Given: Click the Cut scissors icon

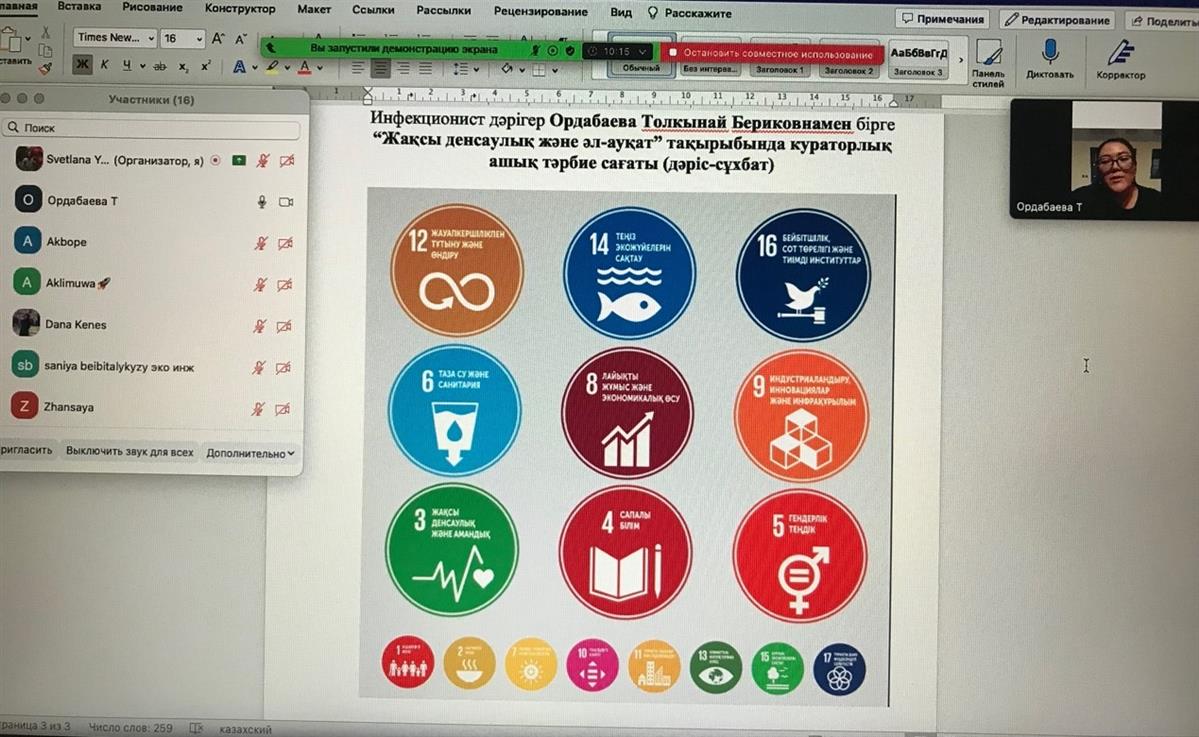Looking at the screenshot, I should tap(45, 34).
